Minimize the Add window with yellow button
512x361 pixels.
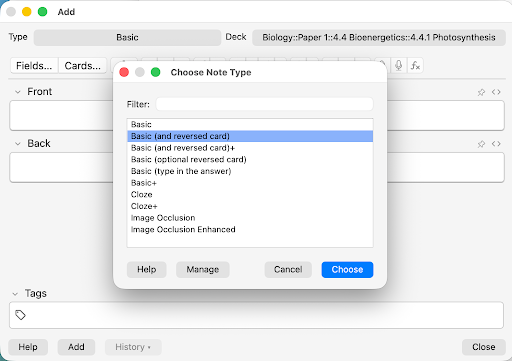point(27,12)
